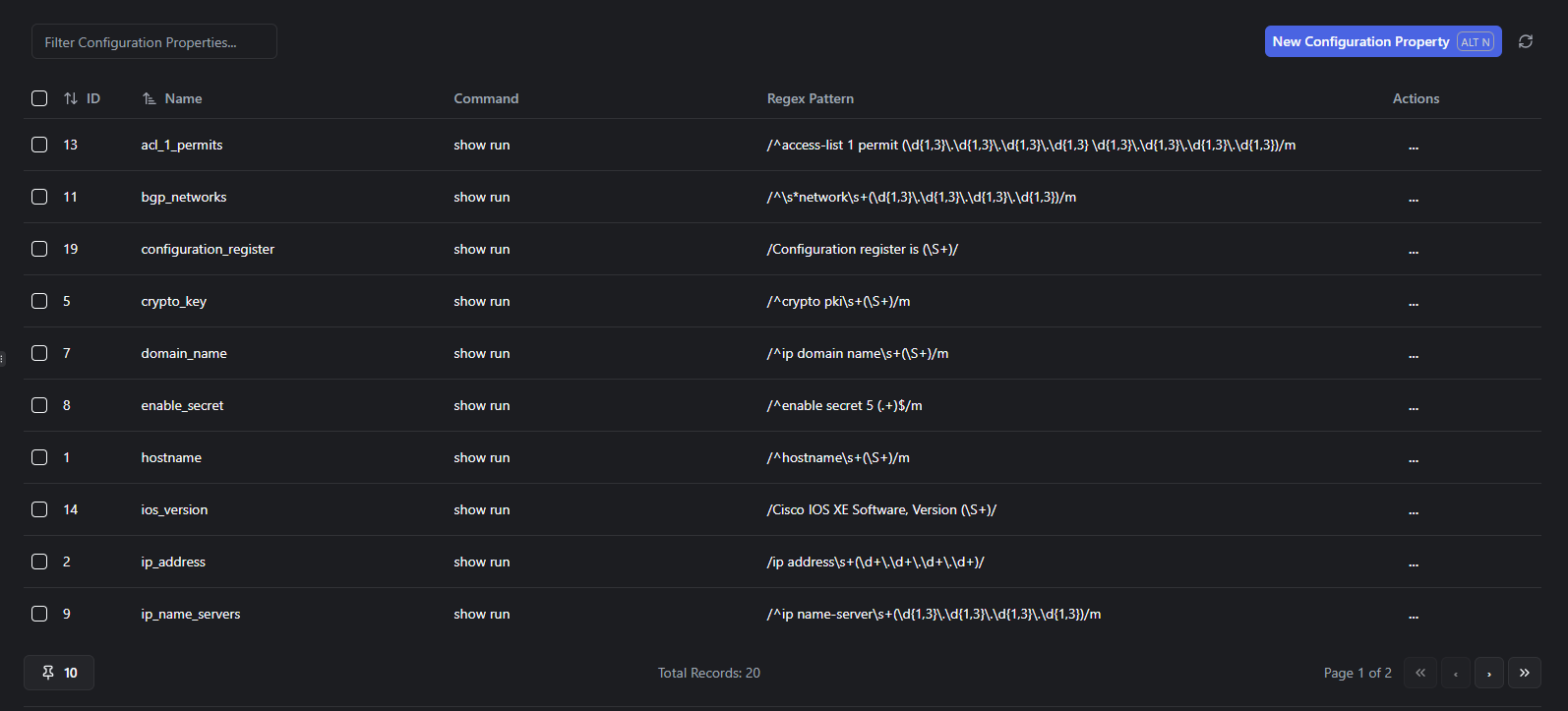
Task: Jump to the first page
Action: tap(1420, 673)
